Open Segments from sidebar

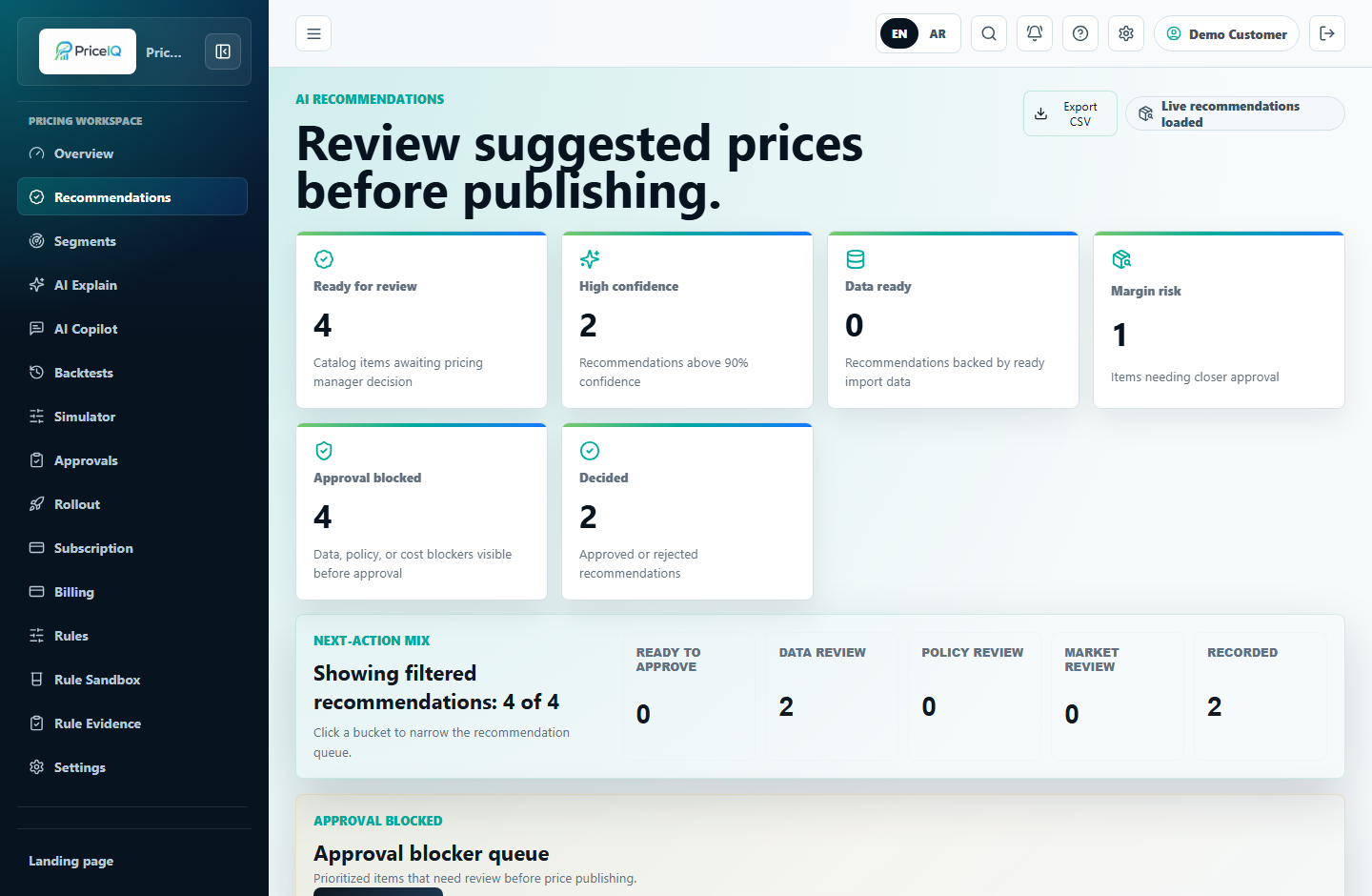[x=132, y=241]
